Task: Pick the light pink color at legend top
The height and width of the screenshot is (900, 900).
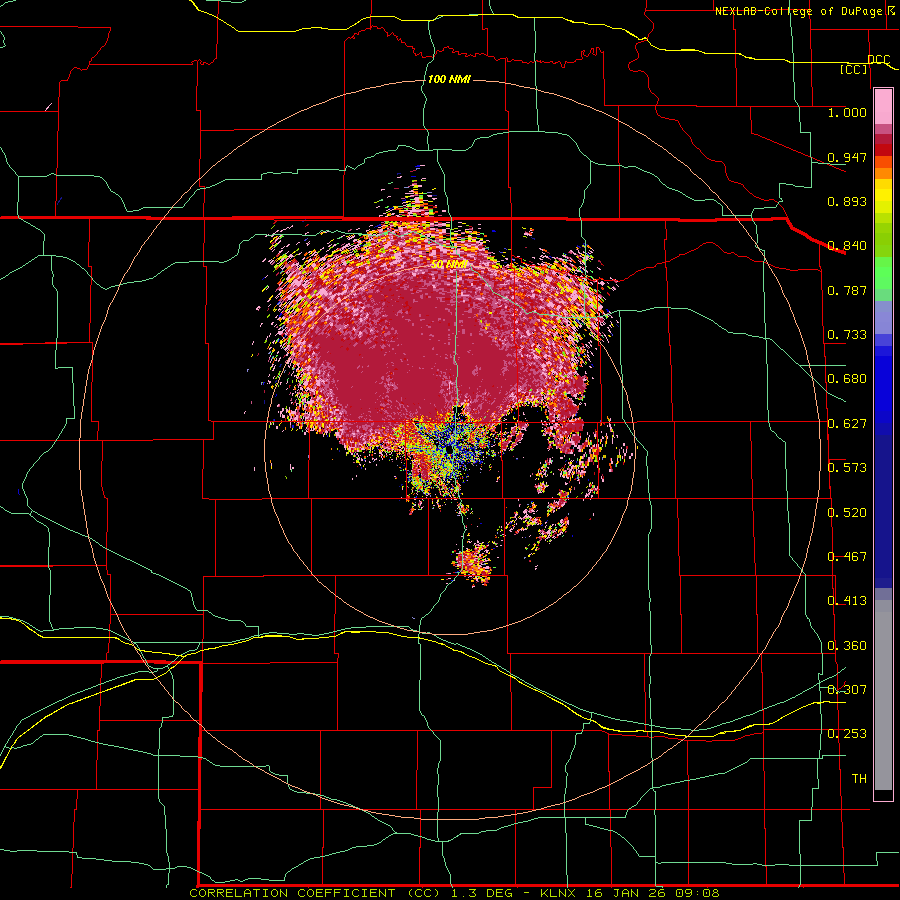Action: tap(883, 107)
